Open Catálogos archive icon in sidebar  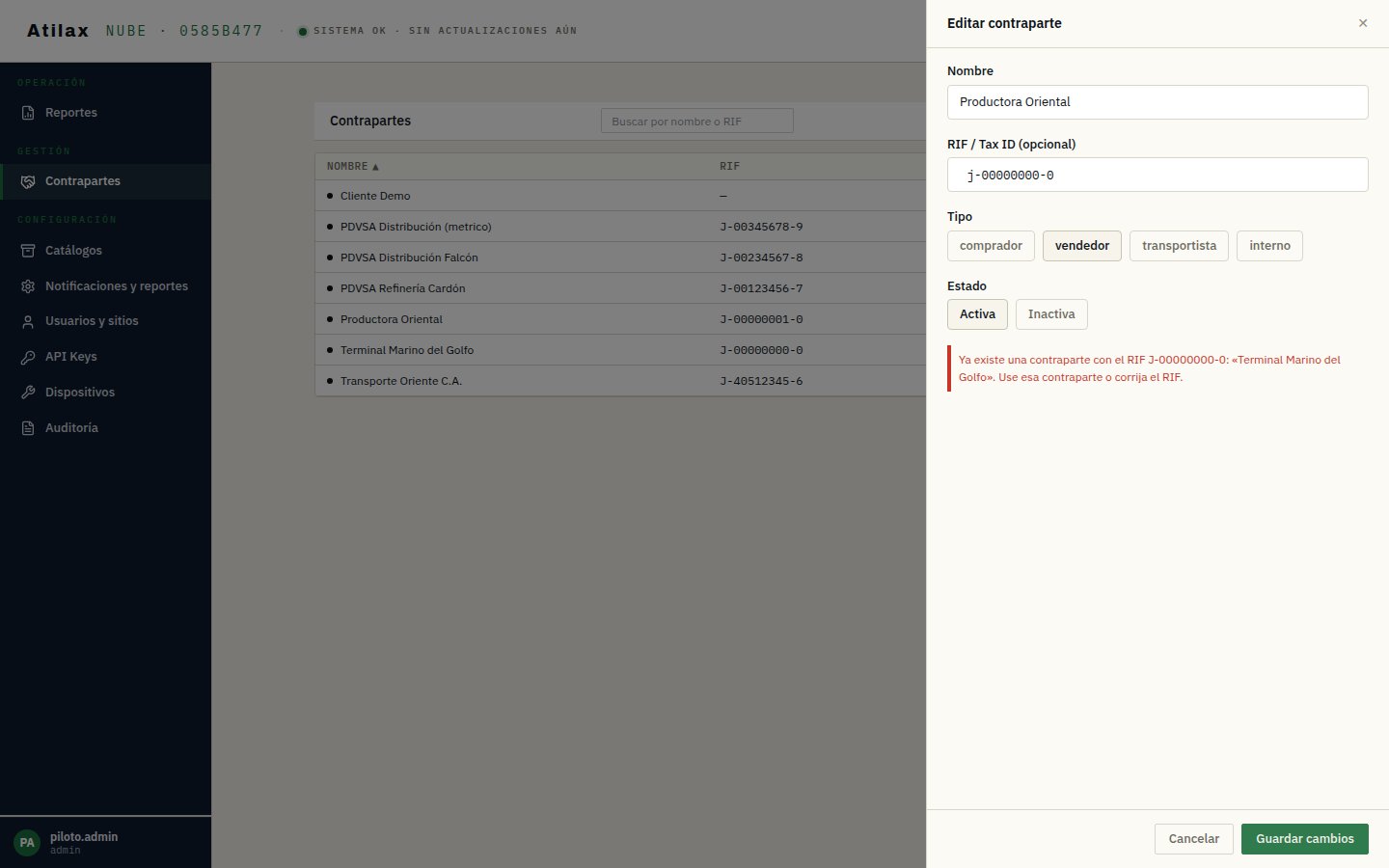28,251
